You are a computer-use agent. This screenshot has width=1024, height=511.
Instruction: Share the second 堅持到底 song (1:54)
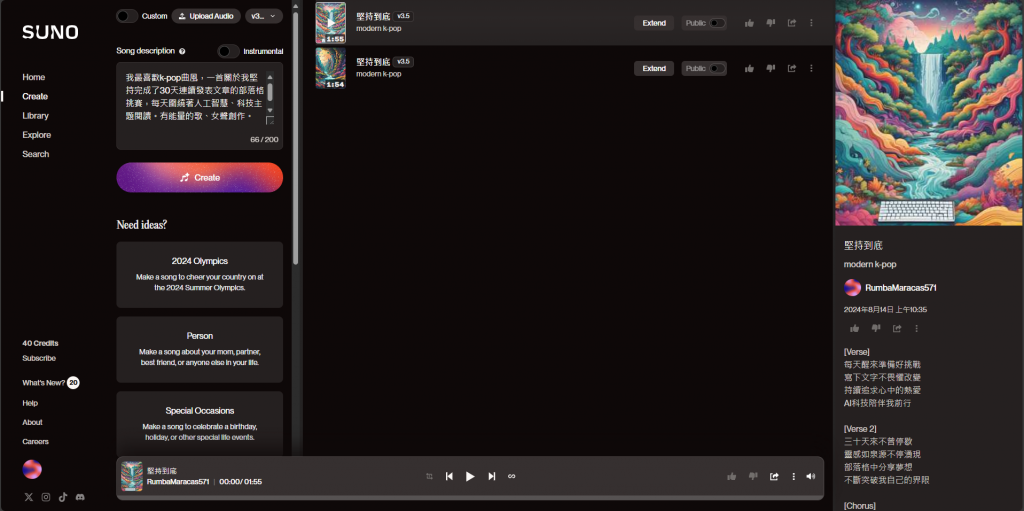(792, 68)
